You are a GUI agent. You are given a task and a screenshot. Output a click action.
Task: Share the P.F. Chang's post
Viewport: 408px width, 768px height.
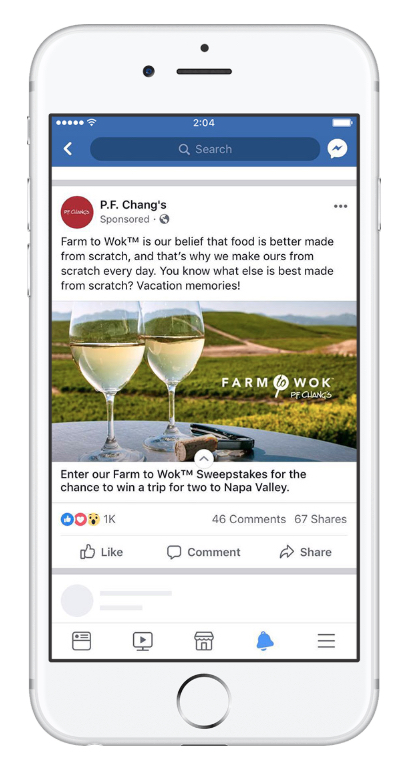click(x=306, y=552)
